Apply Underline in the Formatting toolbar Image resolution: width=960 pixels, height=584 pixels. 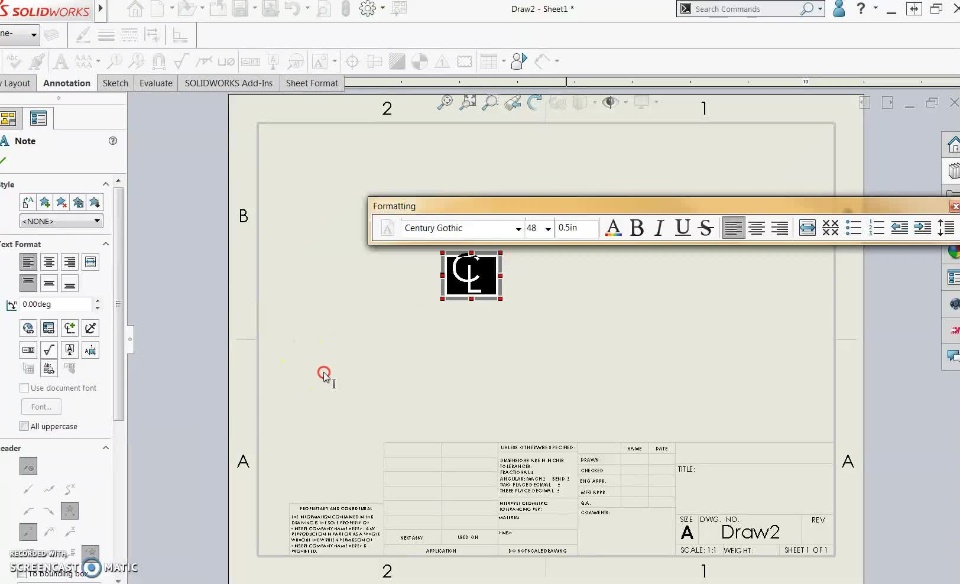[x=682, y=228]
